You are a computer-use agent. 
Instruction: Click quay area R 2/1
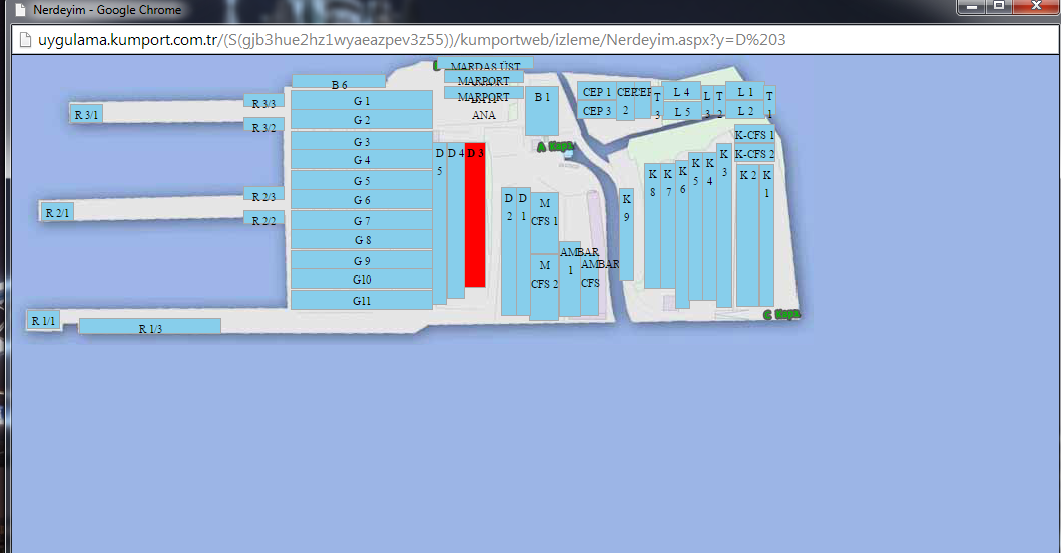57,212
